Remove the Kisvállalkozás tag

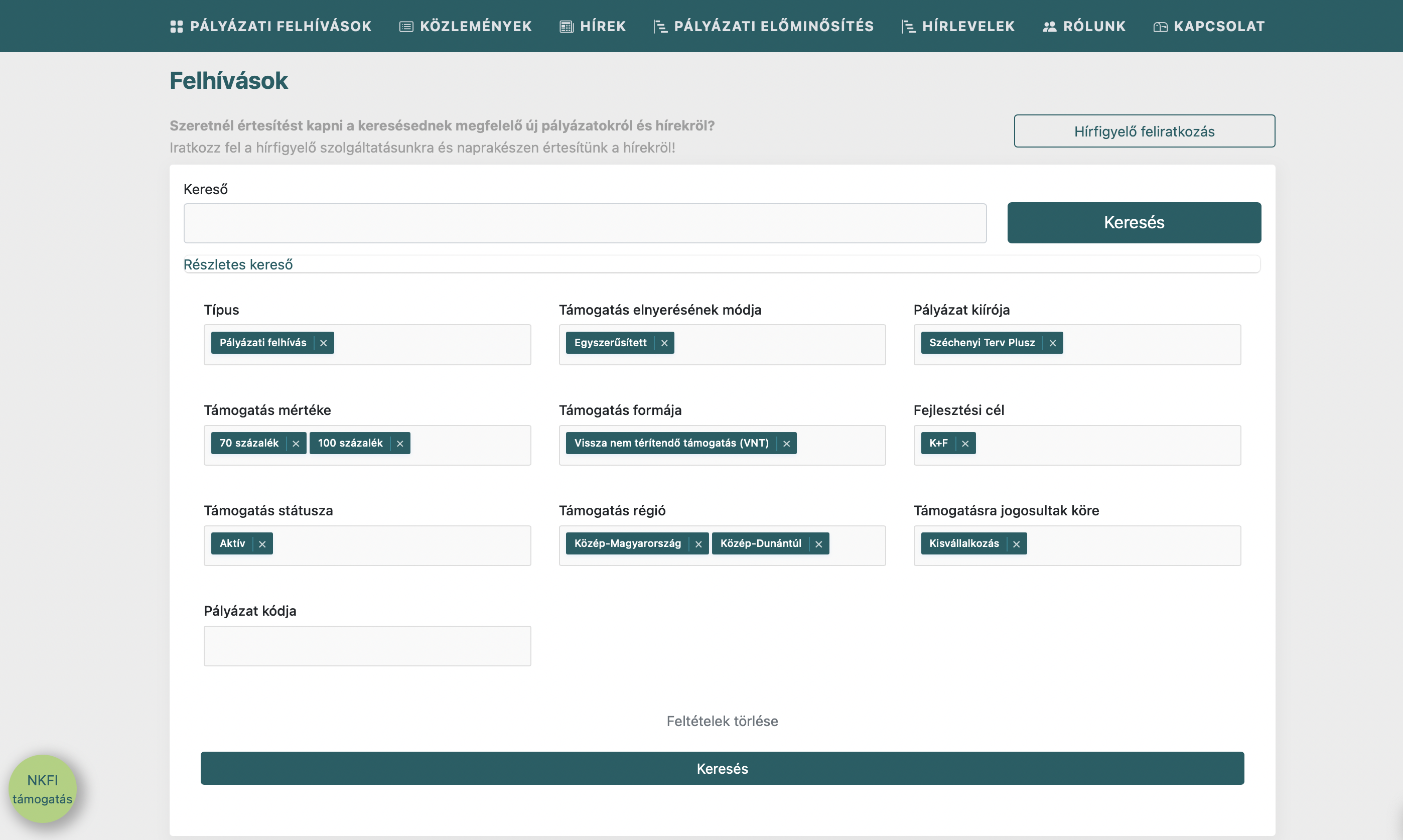[x=1016, y=544]
